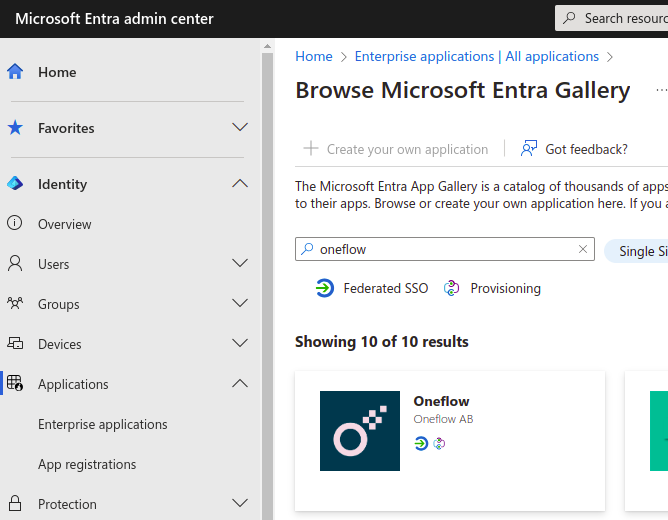The image size is (668, 520).
Task: Open the Single Sign-on filter pill
Action: click(636, 251)
